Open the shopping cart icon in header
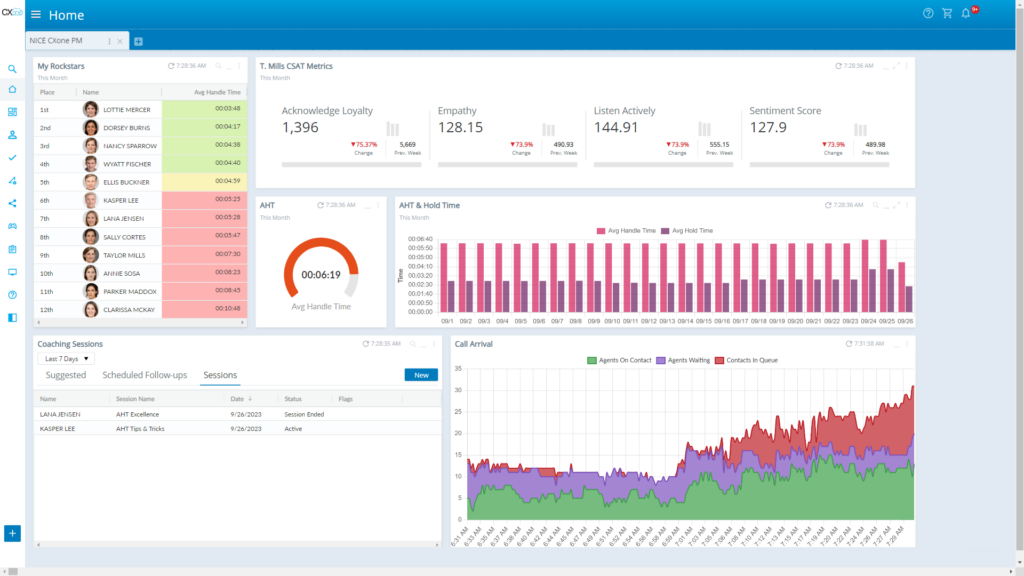This screenshot has width=1024, height=576. tap(947, 14)
